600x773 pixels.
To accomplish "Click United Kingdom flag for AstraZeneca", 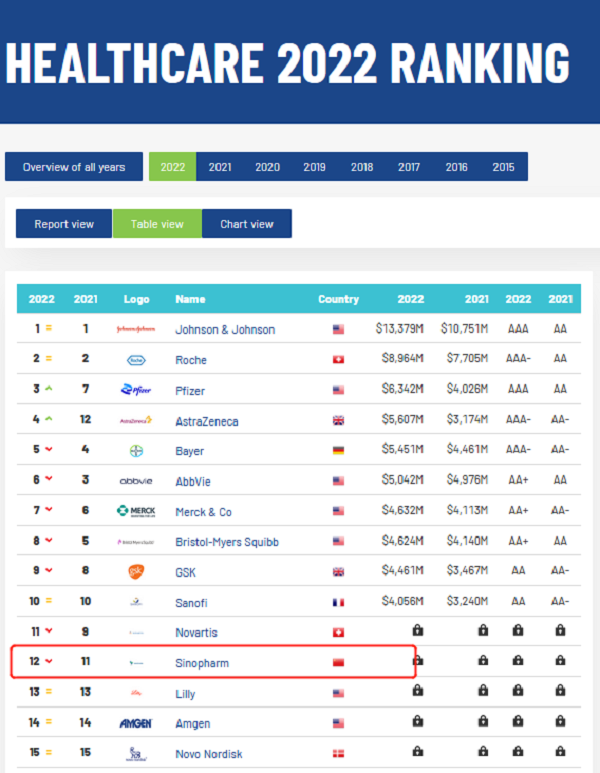I will 338,421.
